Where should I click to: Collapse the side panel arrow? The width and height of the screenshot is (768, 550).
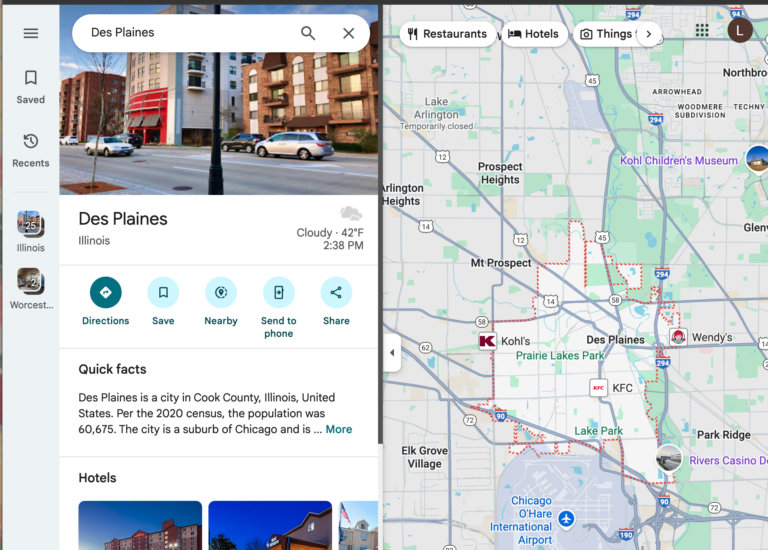tap(392, 352)
